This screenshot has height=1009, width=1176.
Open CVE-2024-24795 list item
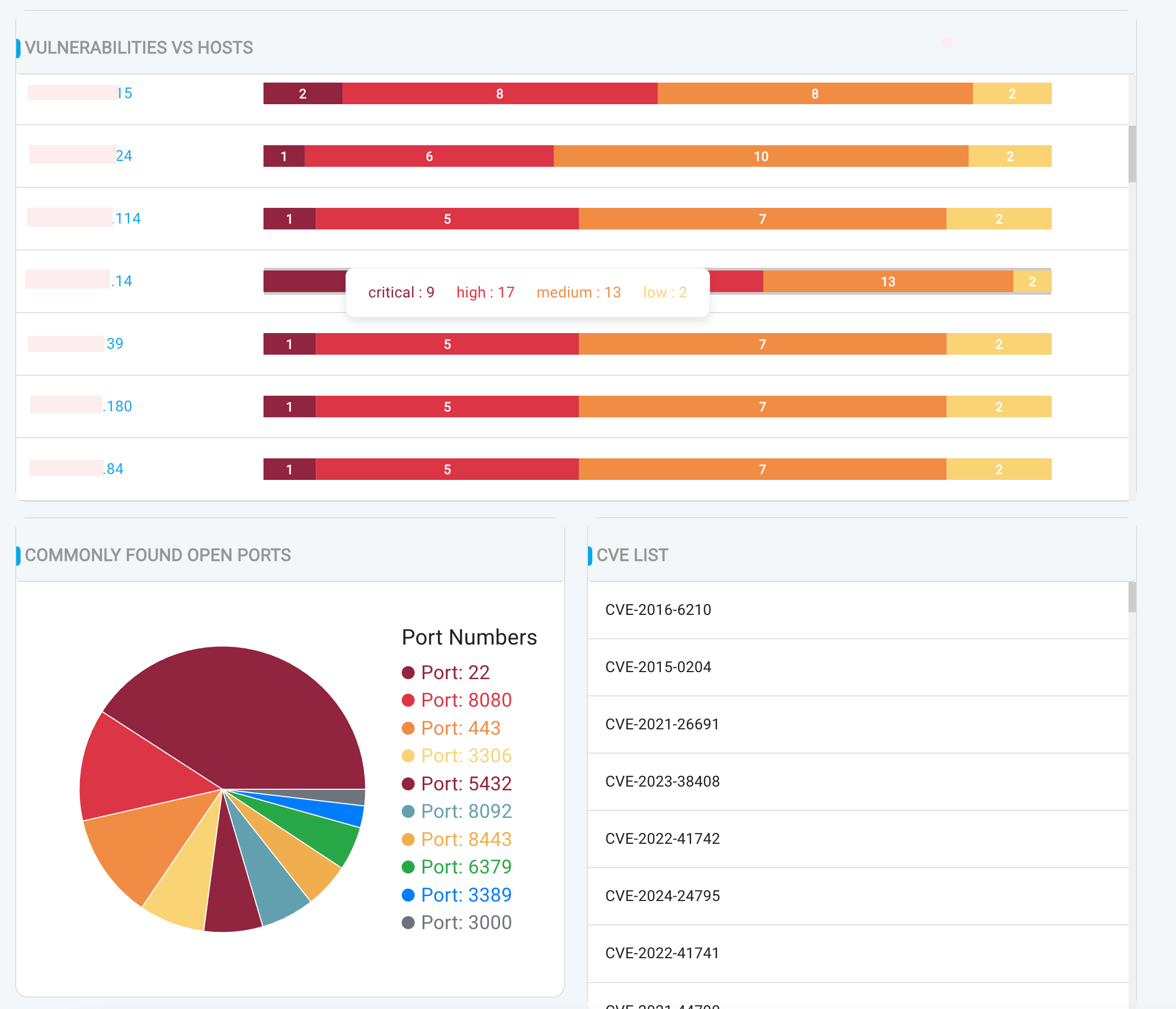click(662, 896)
